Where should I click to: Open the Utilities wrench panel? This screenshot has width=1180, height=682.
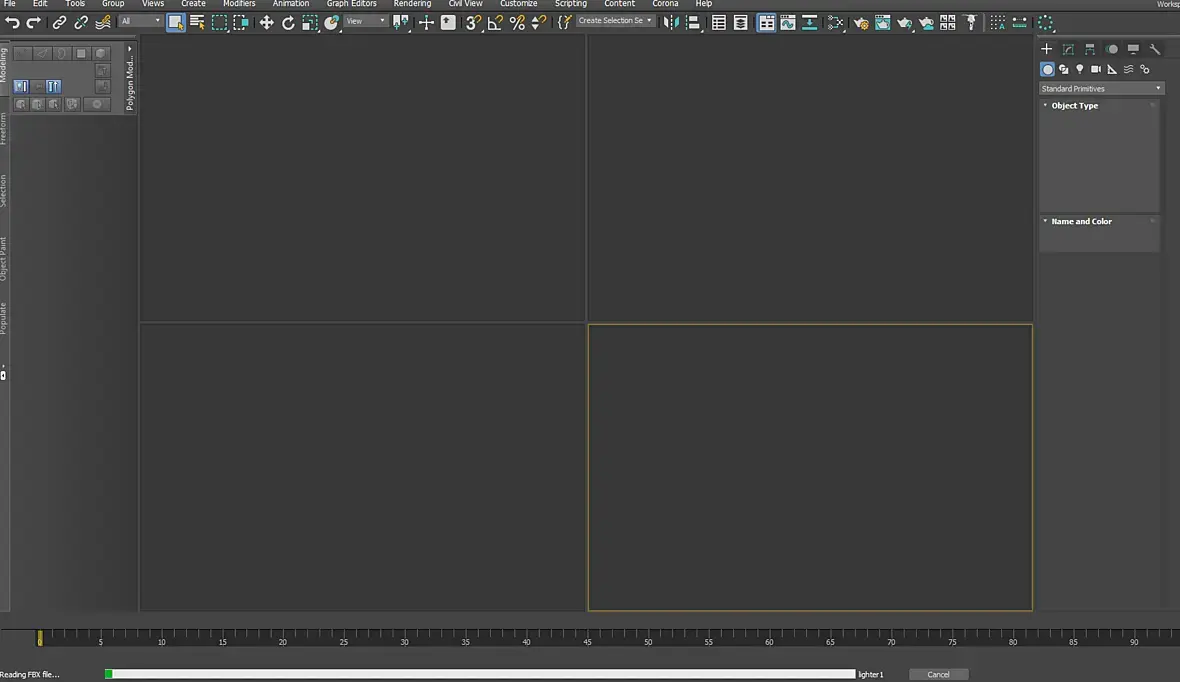(x=1154, y=49)
